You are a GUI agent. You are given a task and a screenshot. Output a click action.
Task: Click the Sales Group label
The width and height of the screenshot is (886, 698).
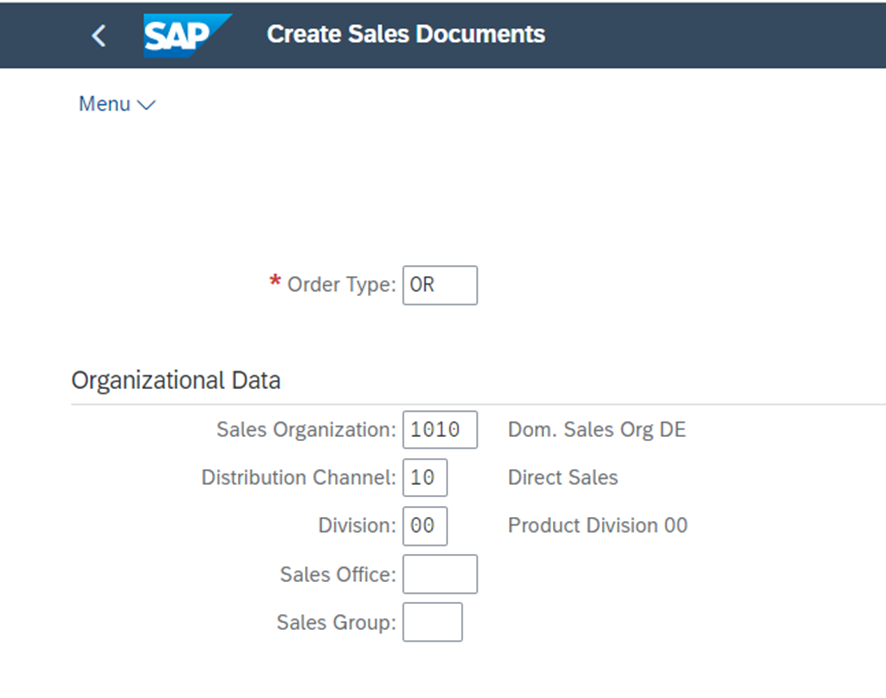coord(337,622)
